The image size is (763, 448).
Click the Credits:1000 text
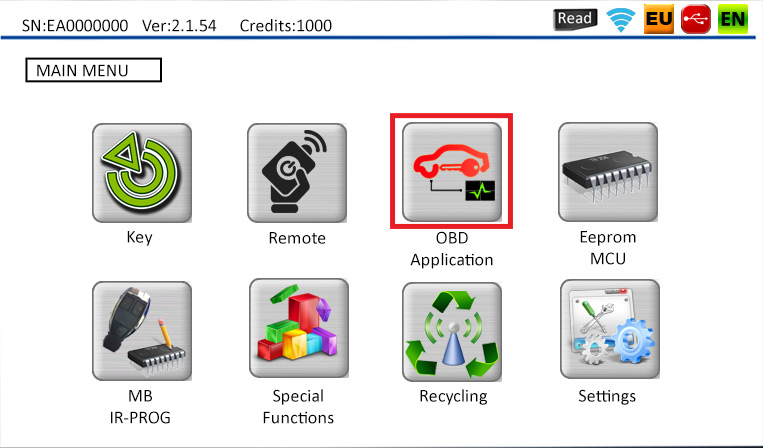coord(286,25)
